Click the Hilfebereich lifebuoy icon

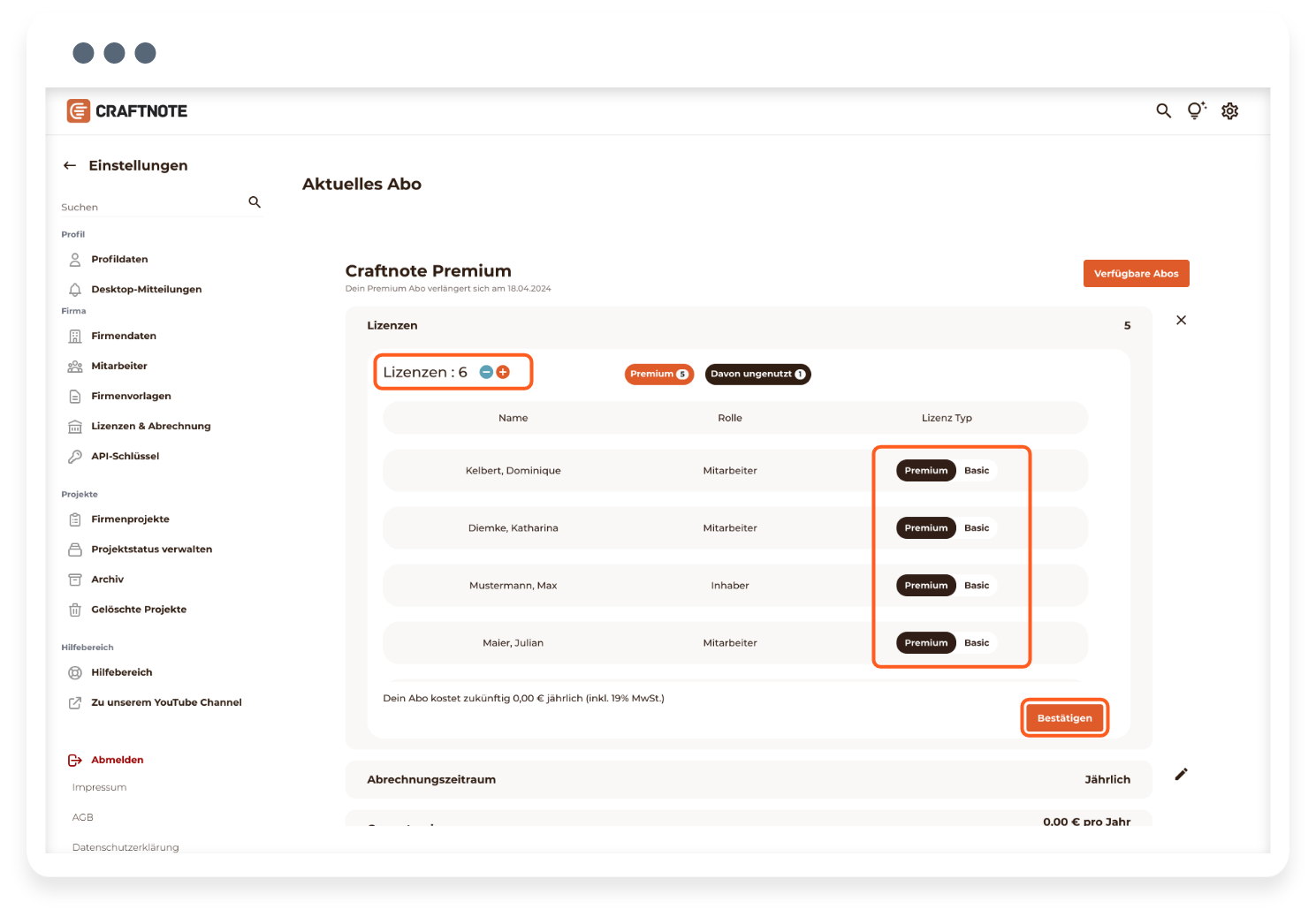pos(75,672)
